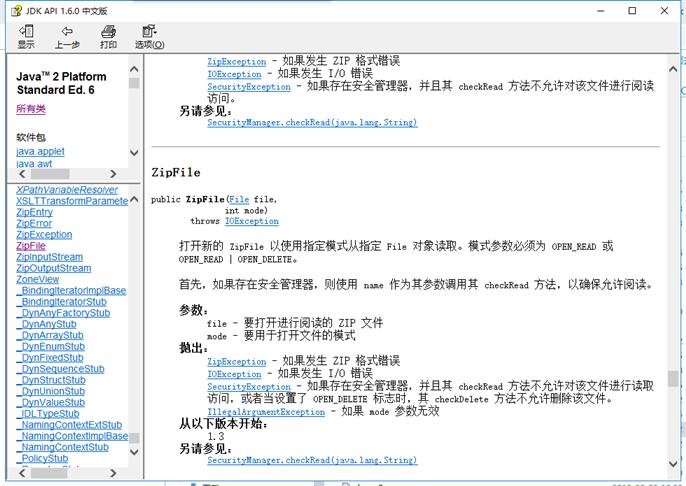Open the _DynStructStub class link

[51, 380]
